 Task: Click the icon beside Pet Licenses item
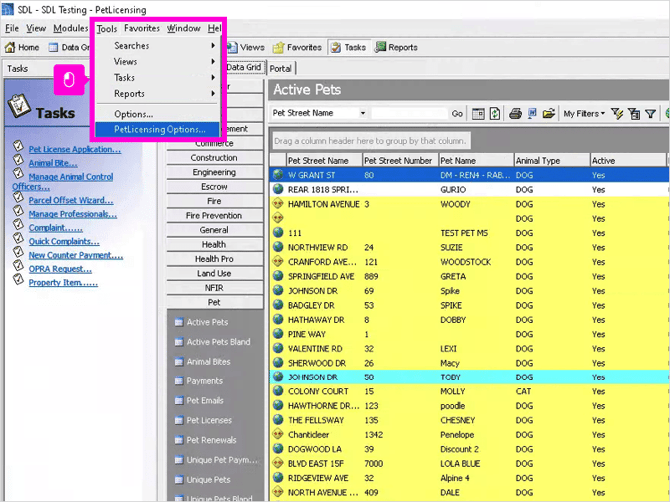point(179,420)
